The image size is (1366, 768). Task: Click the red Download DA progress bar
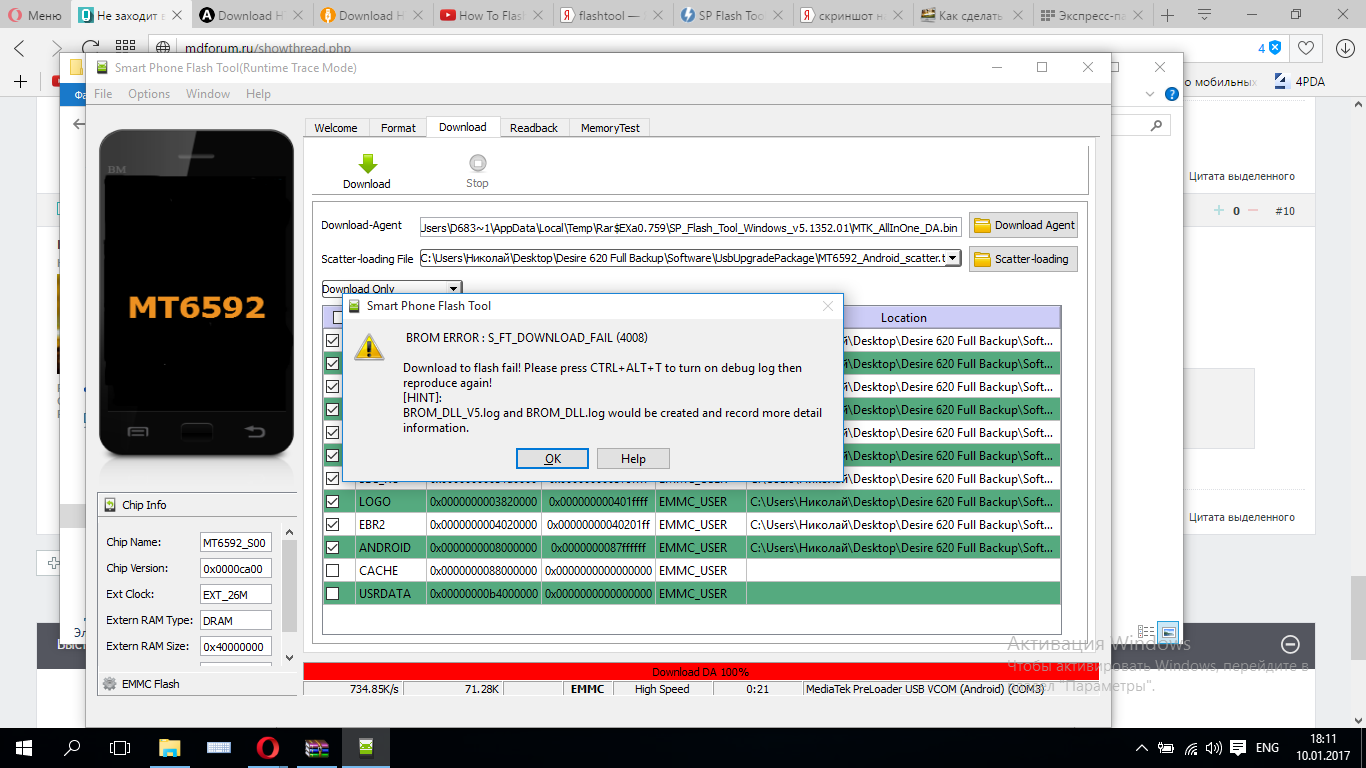[700, 671]
